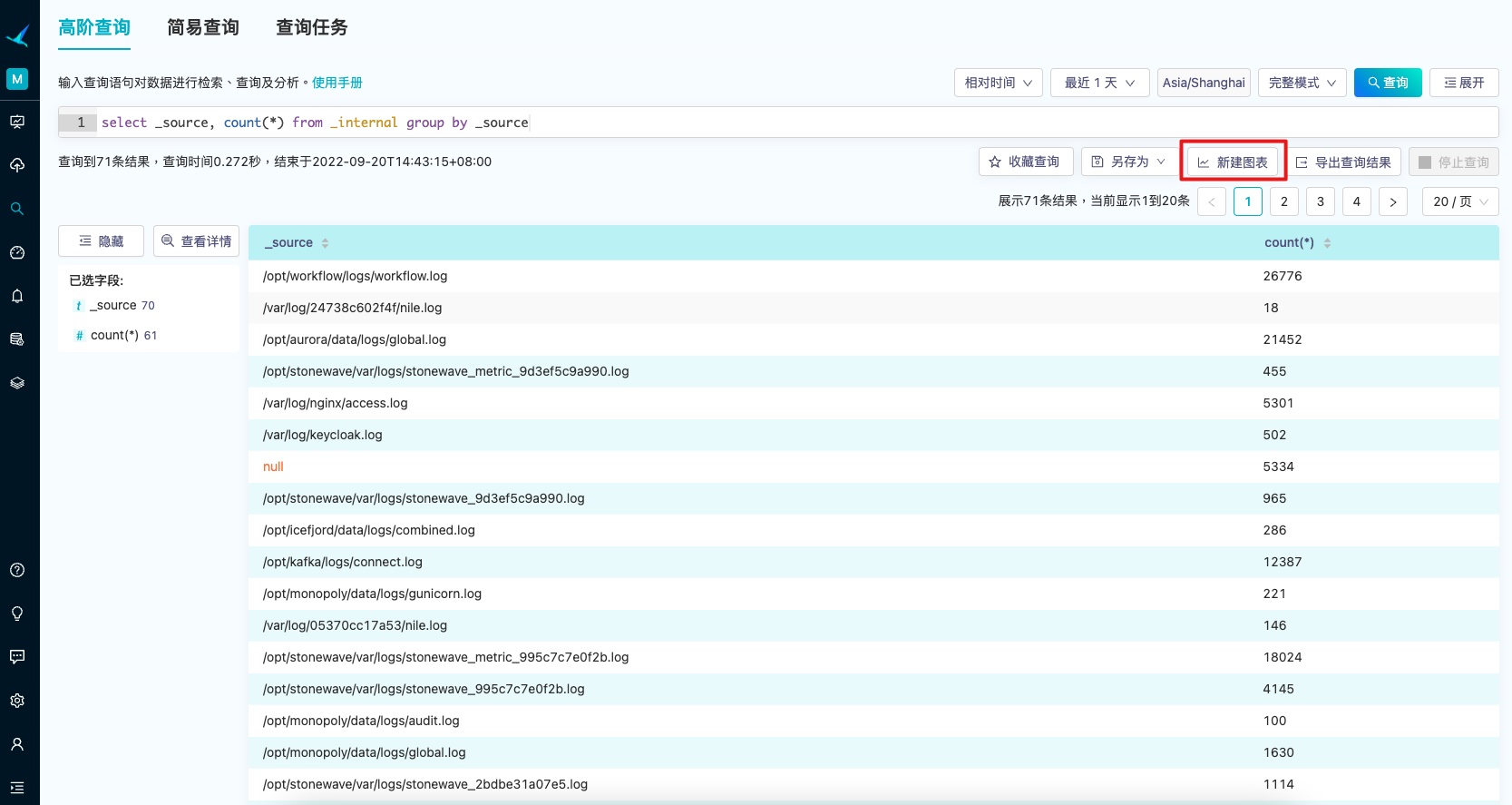Click the 隐藏 fields panel button
The image size is (1512, 805).
(101, 241)
